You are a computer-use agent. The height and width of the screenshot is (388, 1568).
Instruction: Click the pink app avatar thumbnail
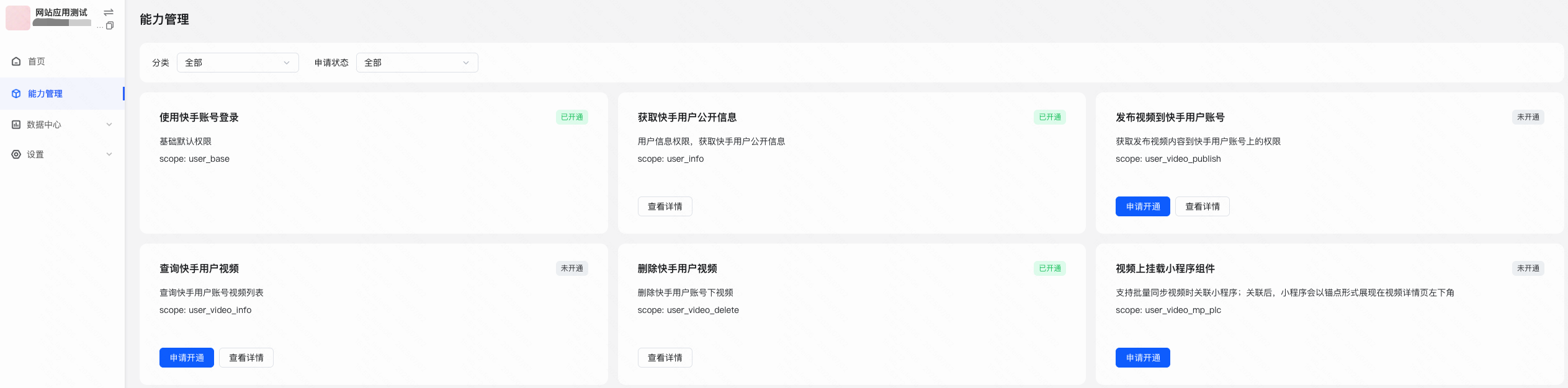coord(18,18)
